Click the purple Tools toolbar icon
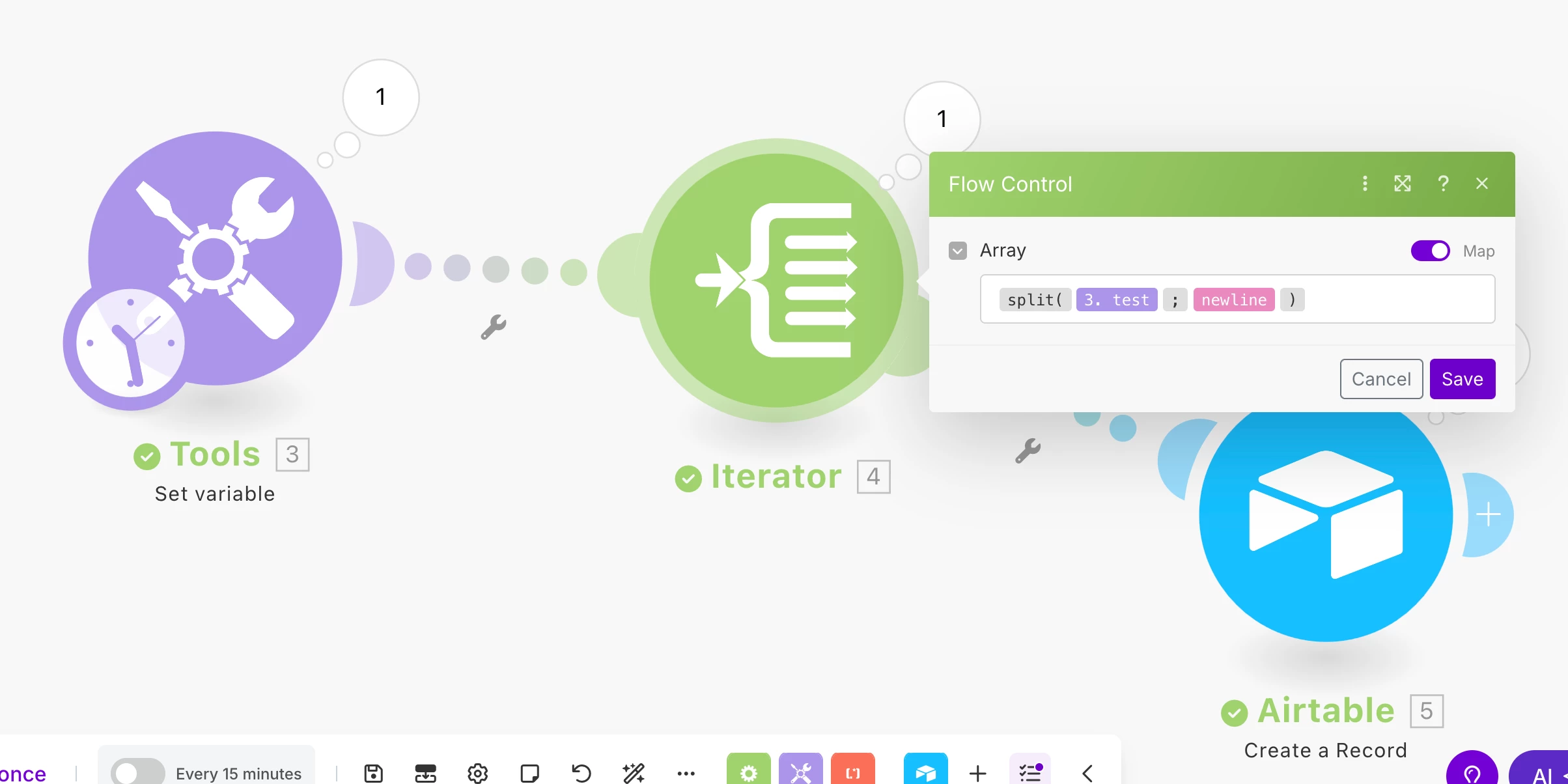The width and height of the screenshot is (1568, 784). pyautogui.click(x=800, y=772)
